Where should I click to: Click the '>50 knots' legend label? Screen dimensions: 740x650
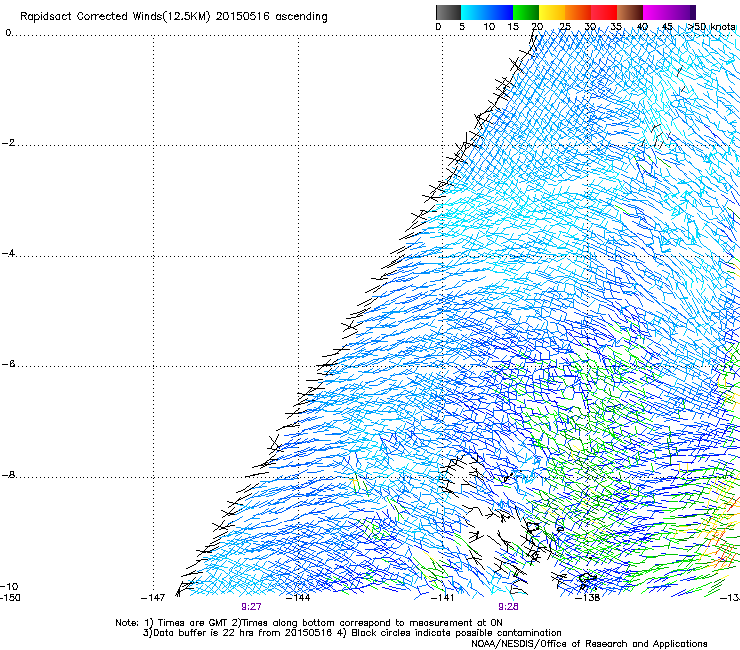[711, 27]
